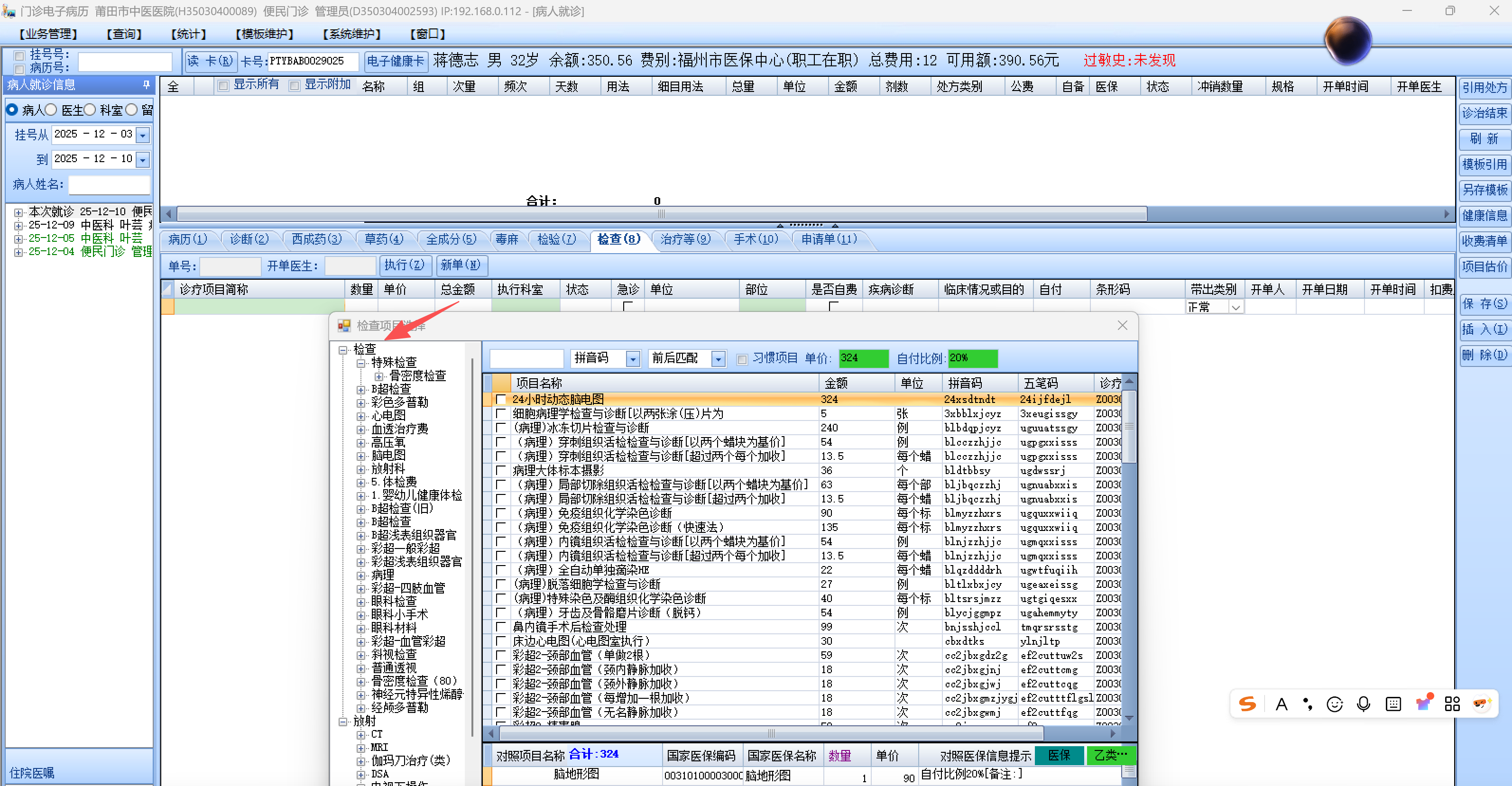Open the soft keyboard icon
This screenshot has width=1512, height=786.
click(1393, 704)
